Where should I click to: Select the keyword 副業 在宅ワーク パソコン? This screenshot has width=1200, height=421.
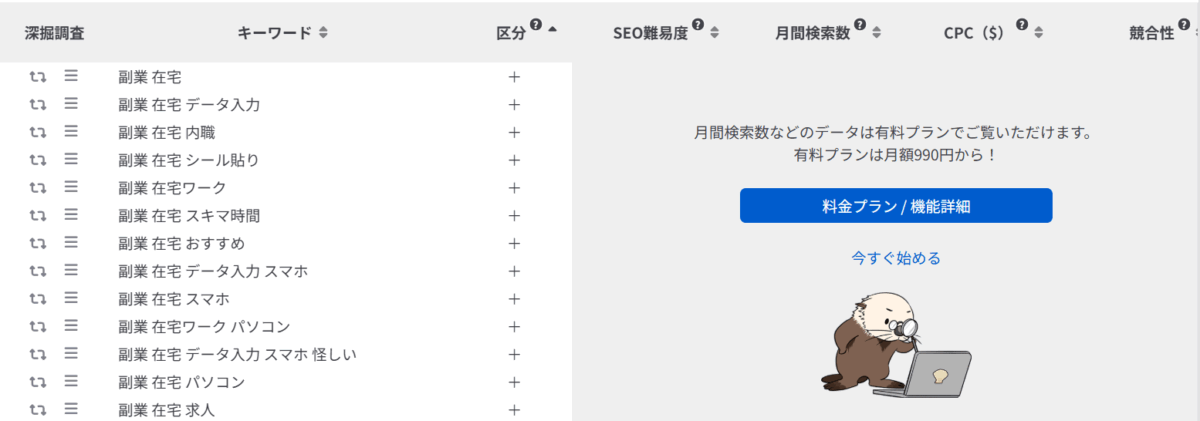point(204,326)
